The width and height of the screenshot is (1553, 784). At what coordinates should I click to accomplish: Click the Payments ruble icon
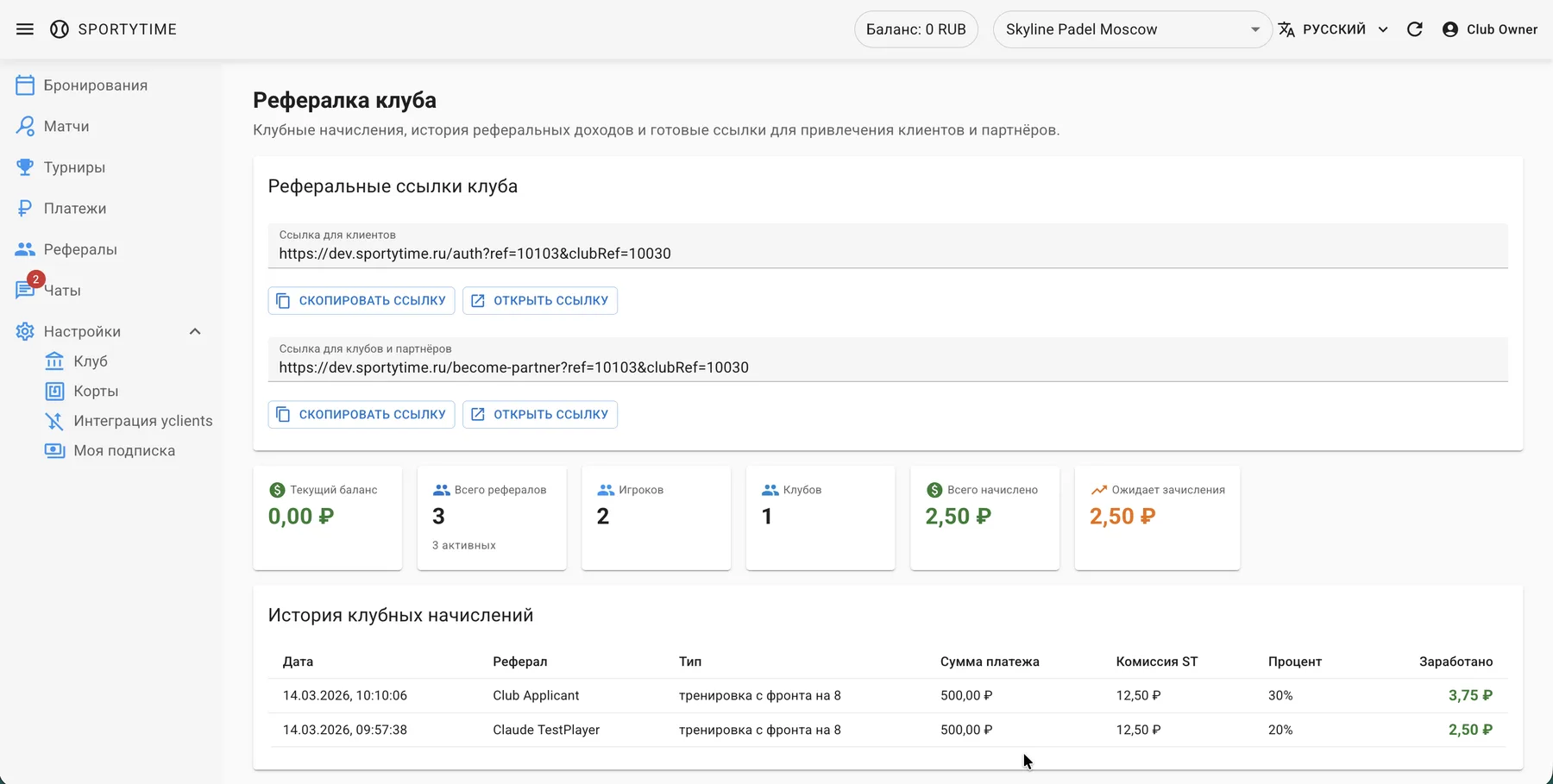(25, 209)
